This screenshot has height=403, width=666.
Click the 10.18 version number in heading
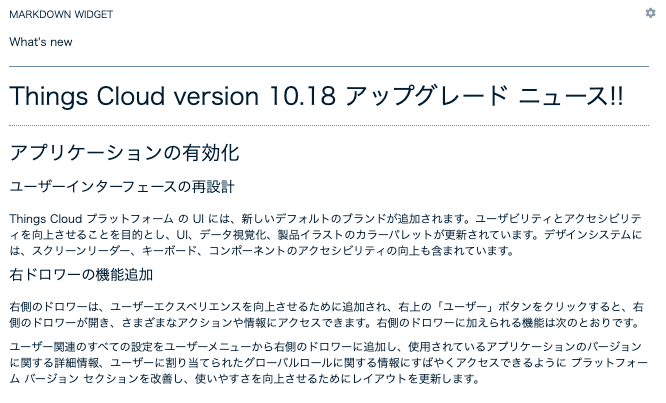pyautogui.click(x=302, y=96)
